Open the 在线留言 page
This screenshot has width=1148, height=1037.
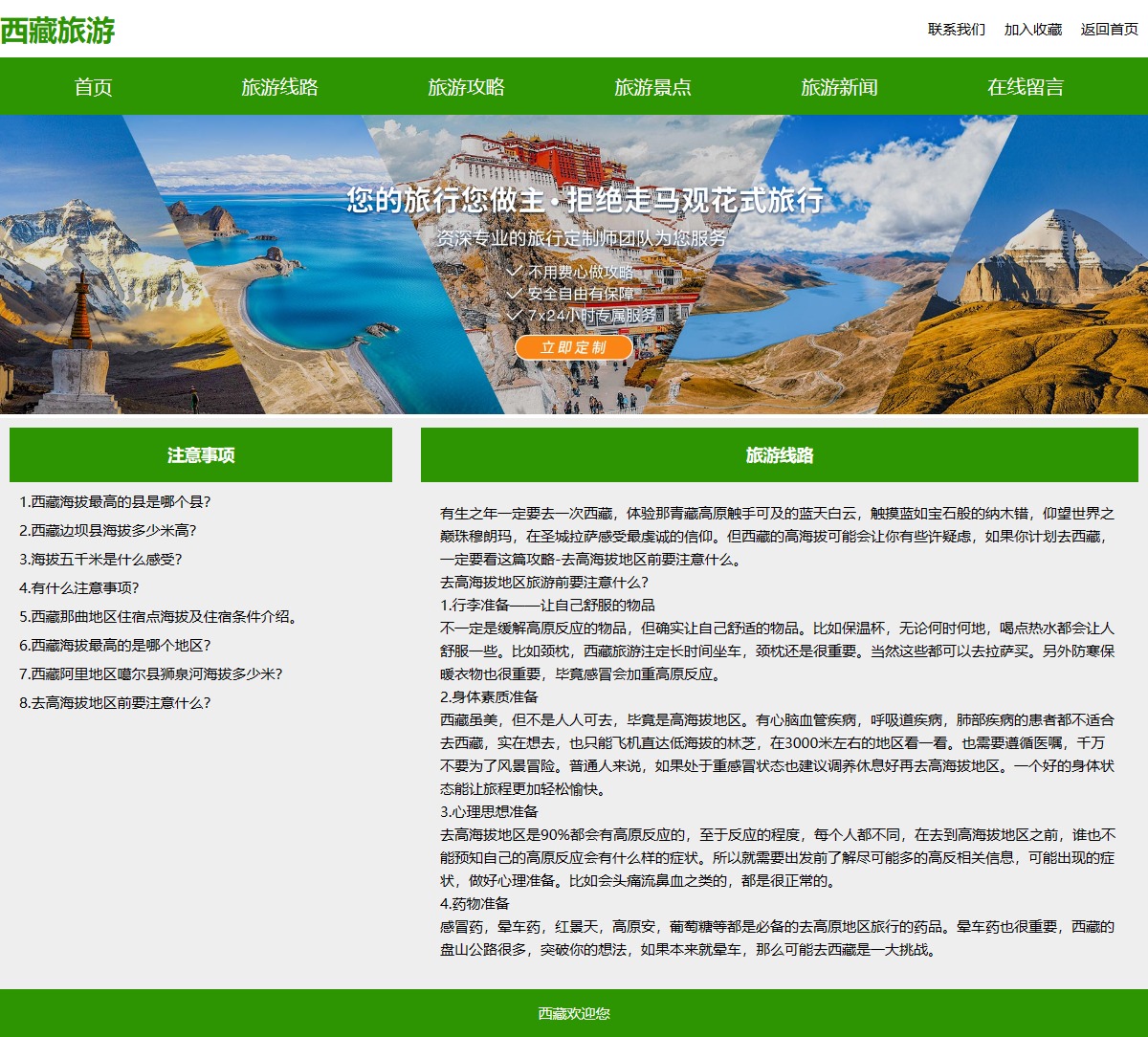tap(1026, 87)
